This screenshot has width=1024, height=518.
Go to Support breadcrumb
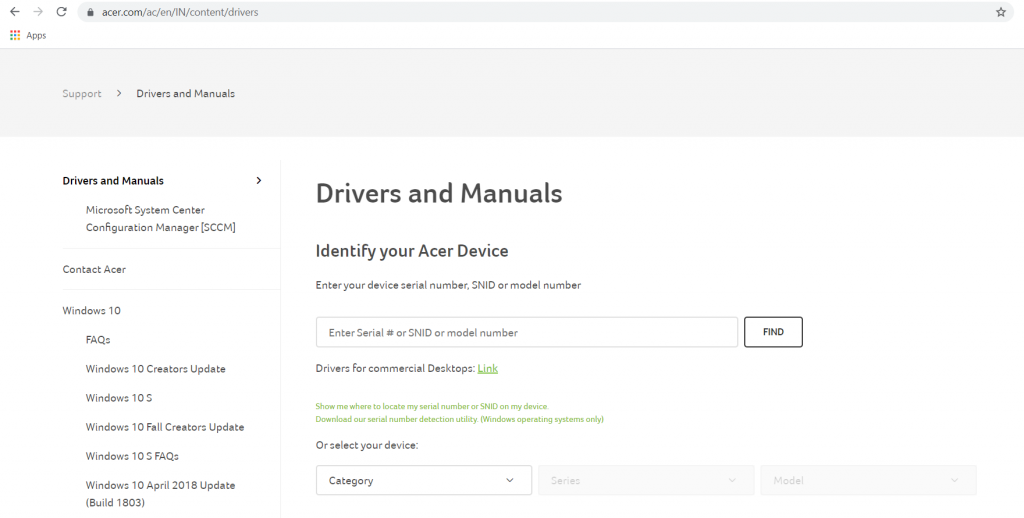82,94
